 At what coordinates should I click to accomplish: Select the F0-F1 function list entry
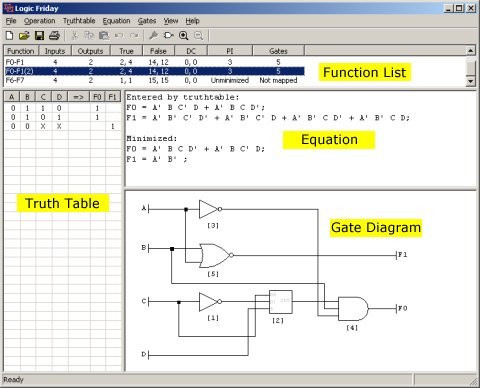(154, 62)
